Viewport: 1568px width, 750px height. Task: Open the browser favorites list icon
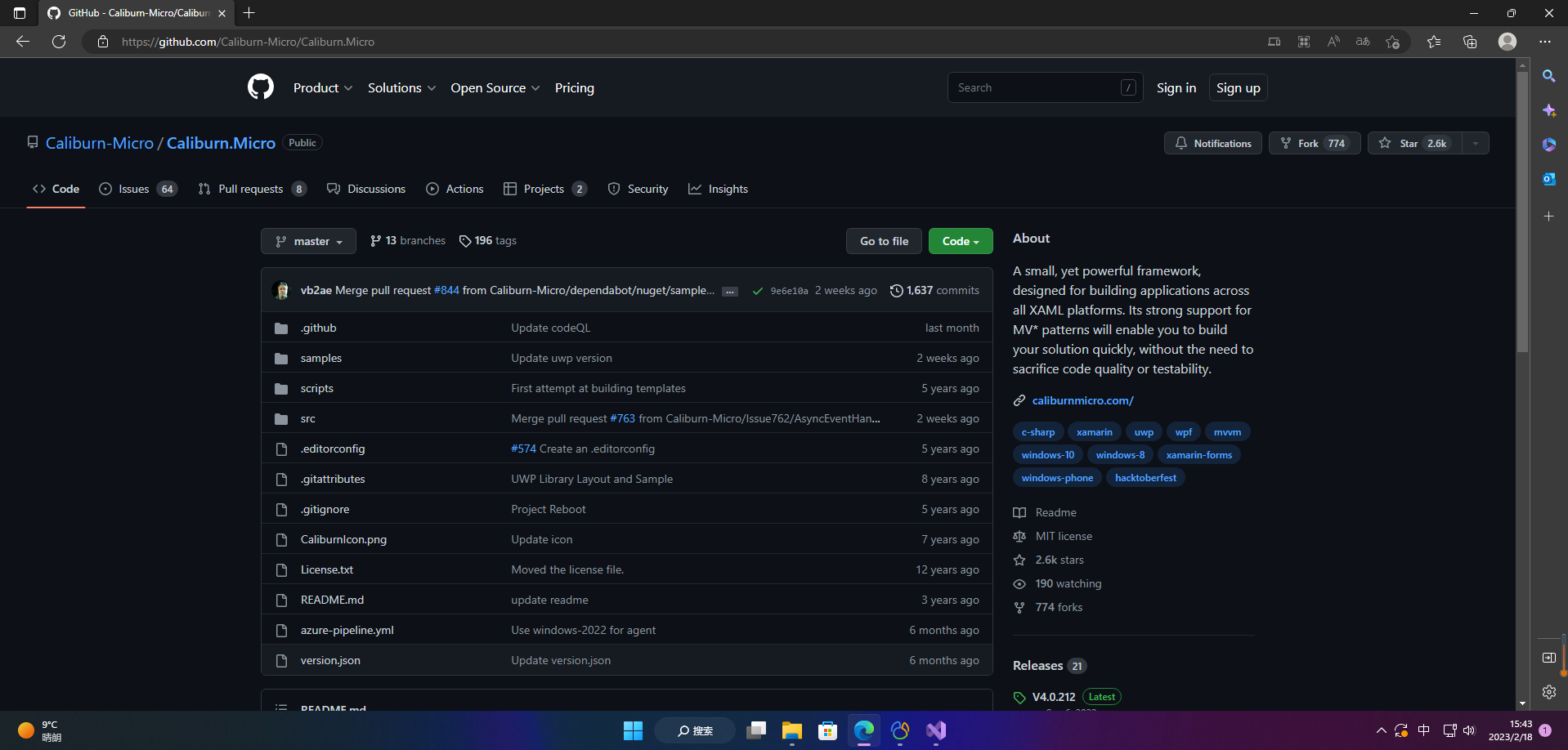click(1434, 42)
